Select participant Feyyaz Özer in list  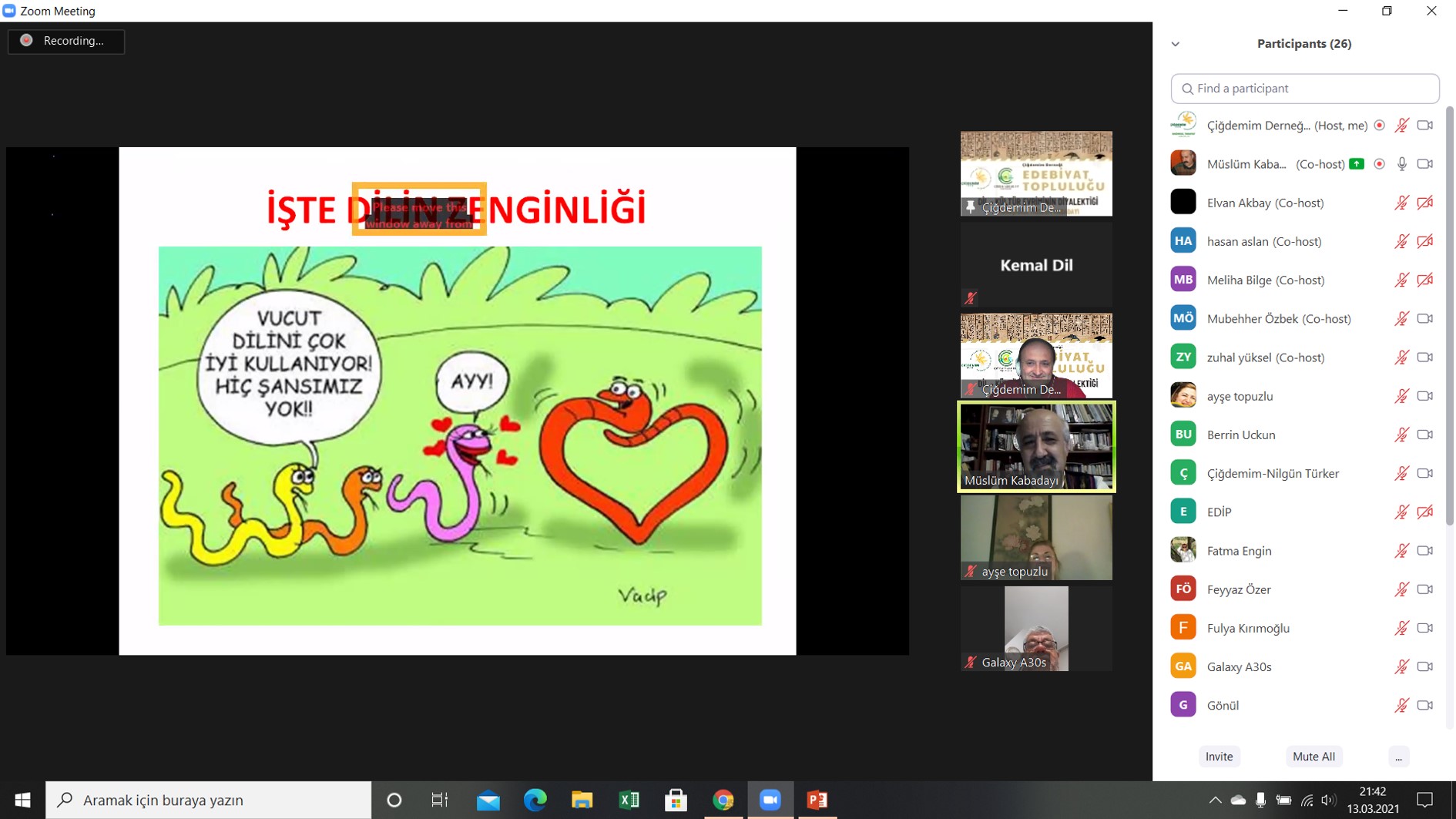[1303, 589]
